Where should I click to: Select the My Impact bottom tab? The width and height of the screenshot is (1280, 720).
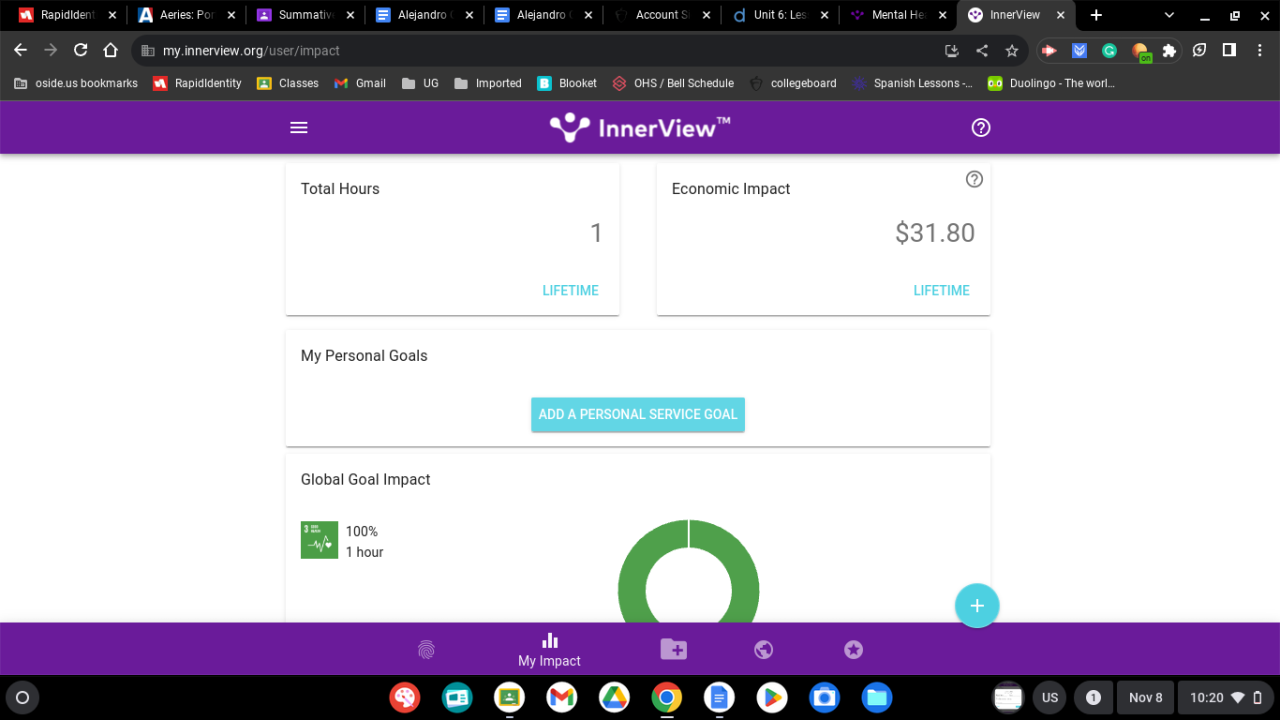(549, 650)
